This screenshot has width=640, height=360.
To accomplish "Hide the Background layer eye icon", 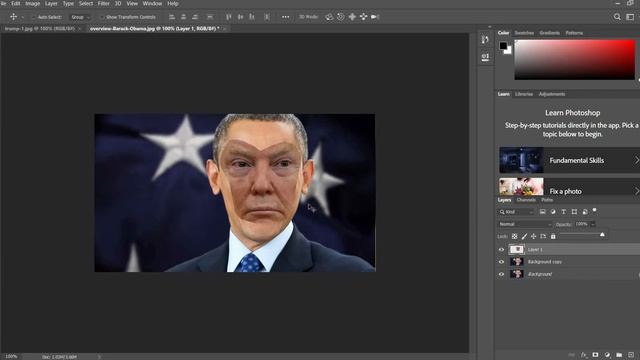I will pos(501,274).
